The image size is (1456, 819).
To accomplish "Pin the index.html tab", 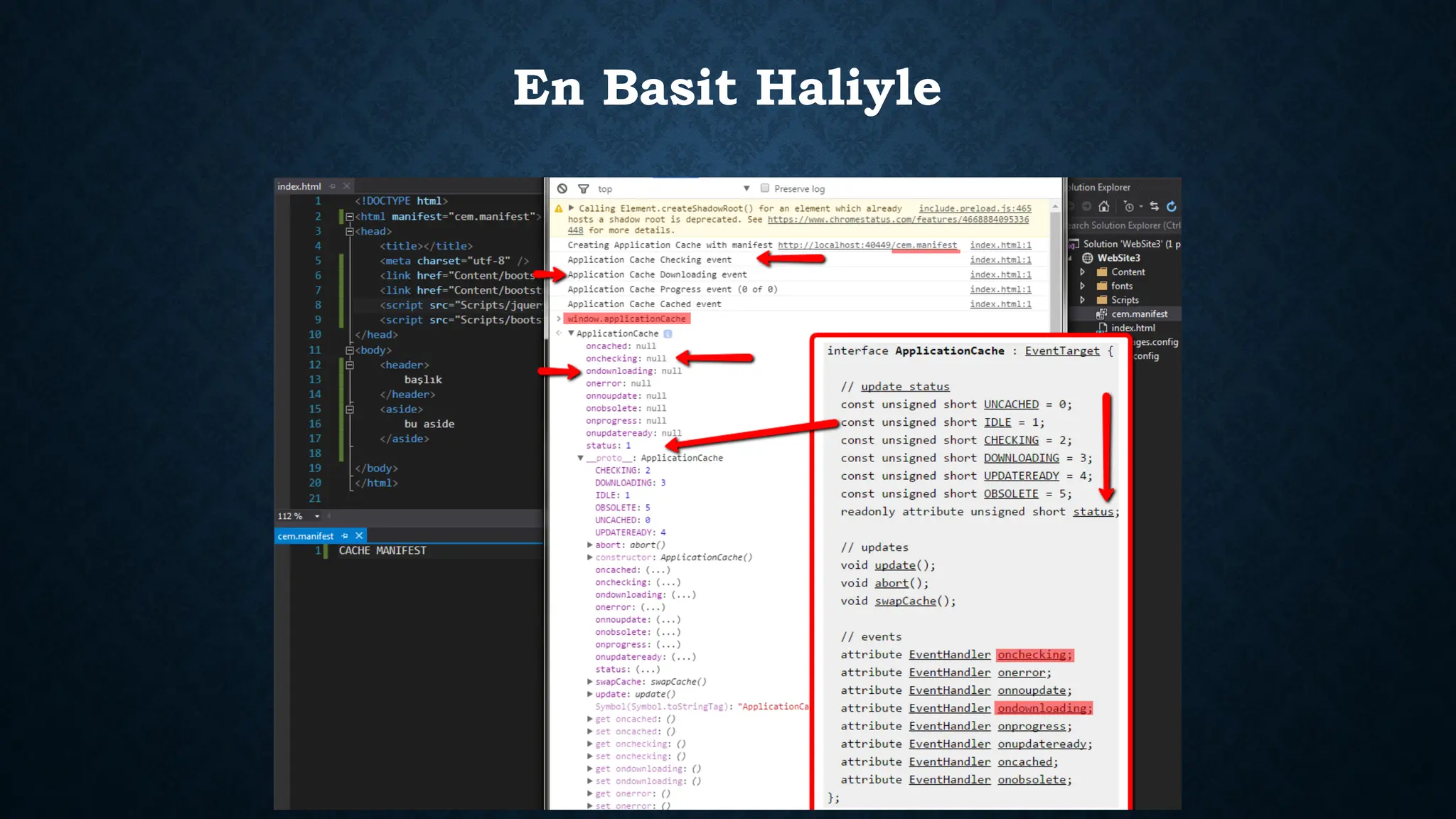I will (333, 186).
